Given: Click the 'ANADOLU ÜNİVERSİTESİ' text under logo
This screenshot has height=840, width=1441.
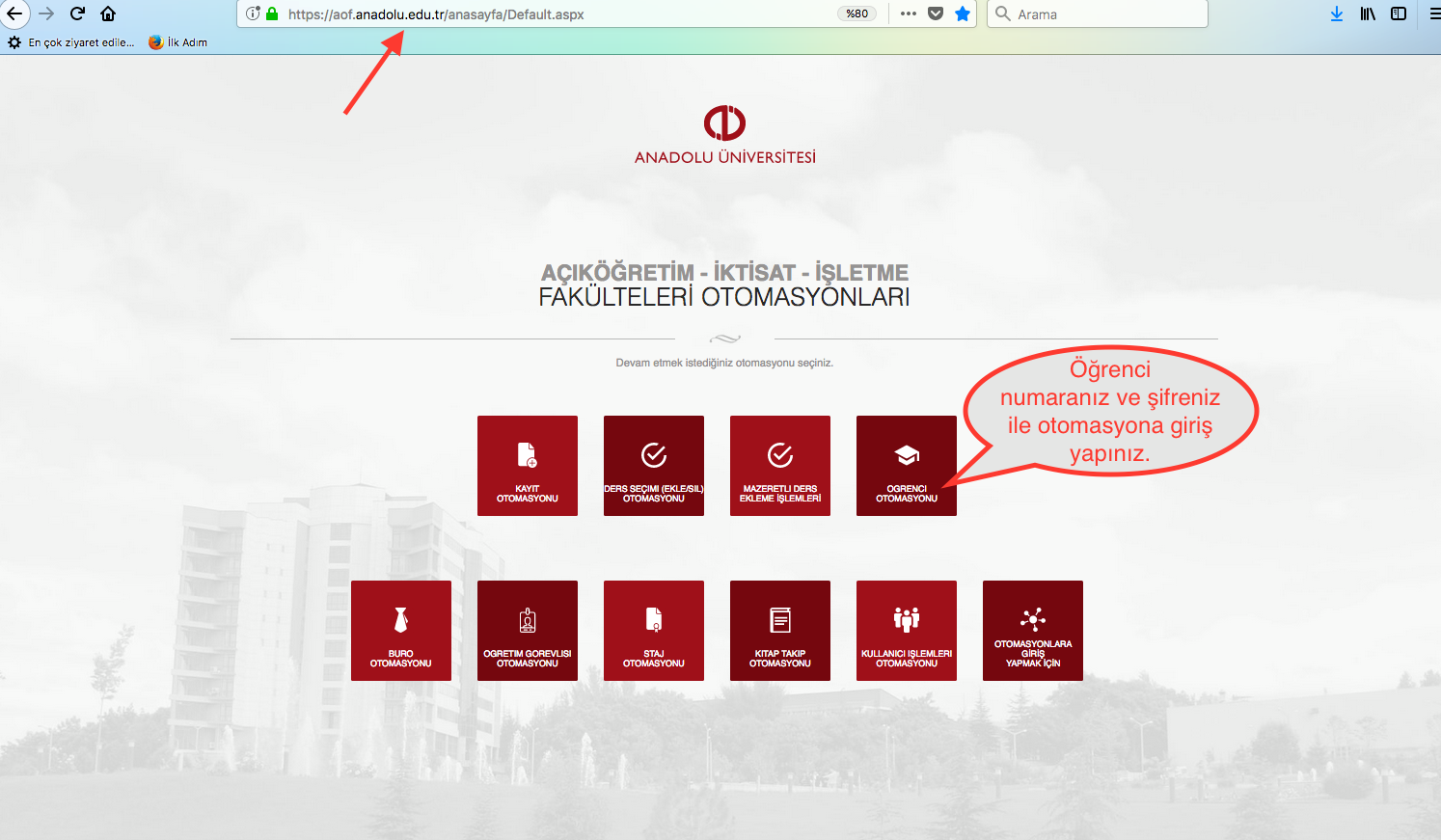Looking at the screenshot, I should pos(725,157).
